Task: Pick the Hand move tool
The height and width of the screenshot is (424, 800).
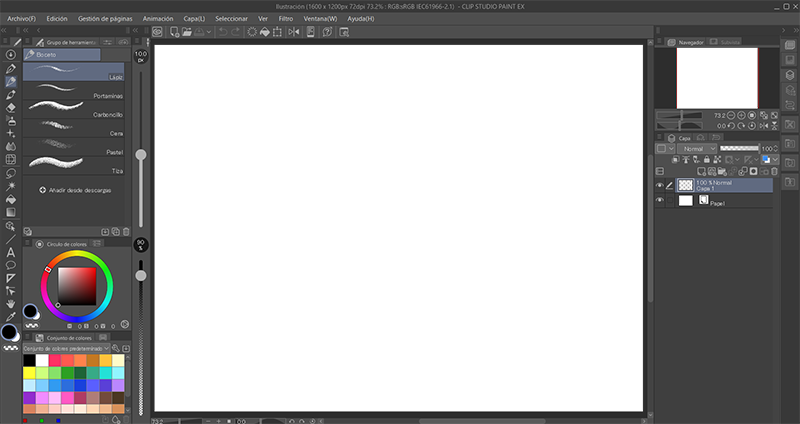Action: coord(10,303)
